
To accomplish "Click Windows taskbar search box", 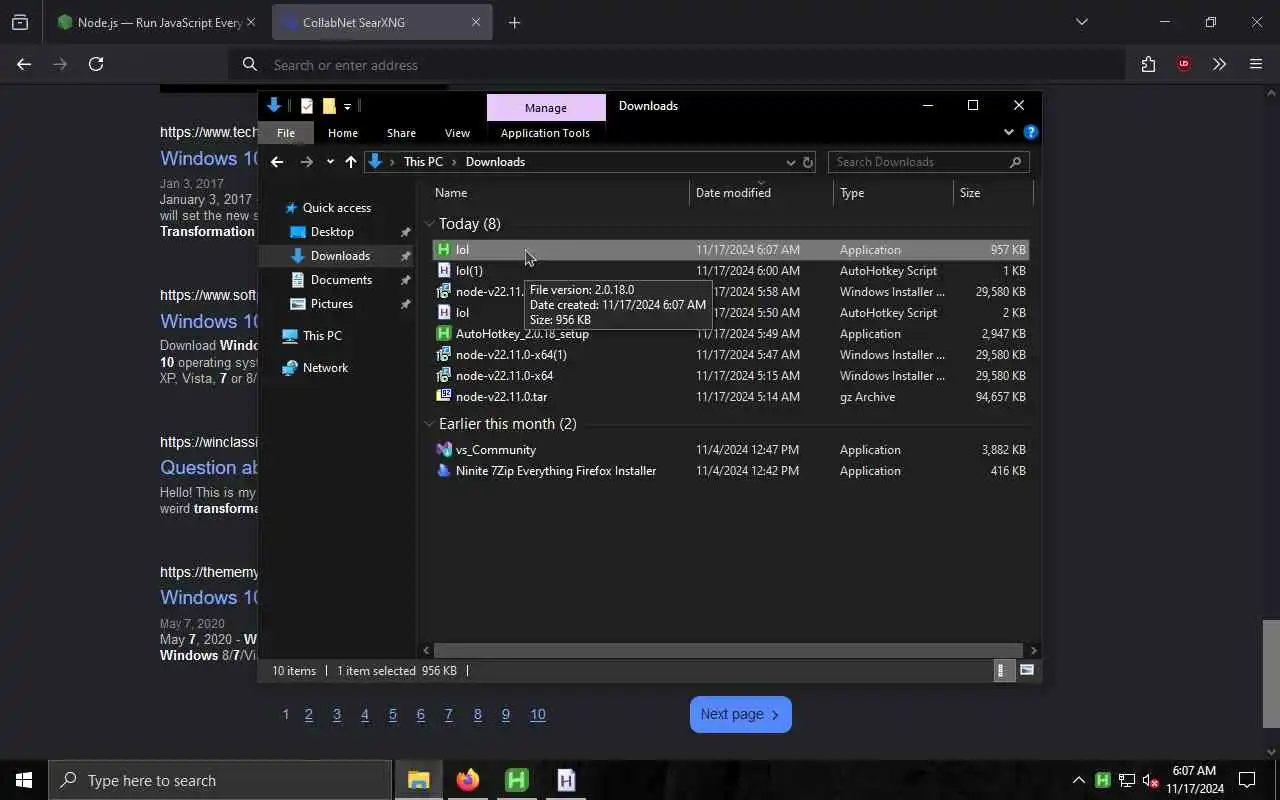I will [x=220, y=780].
